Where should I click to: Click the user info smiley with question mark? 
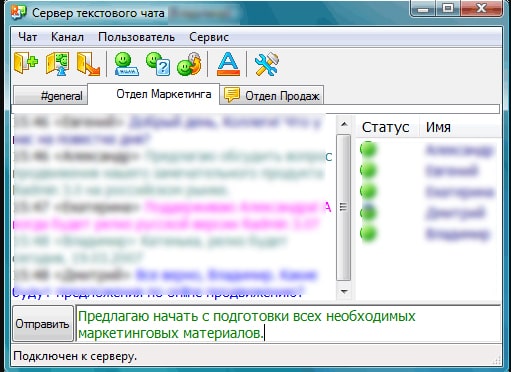158,64
